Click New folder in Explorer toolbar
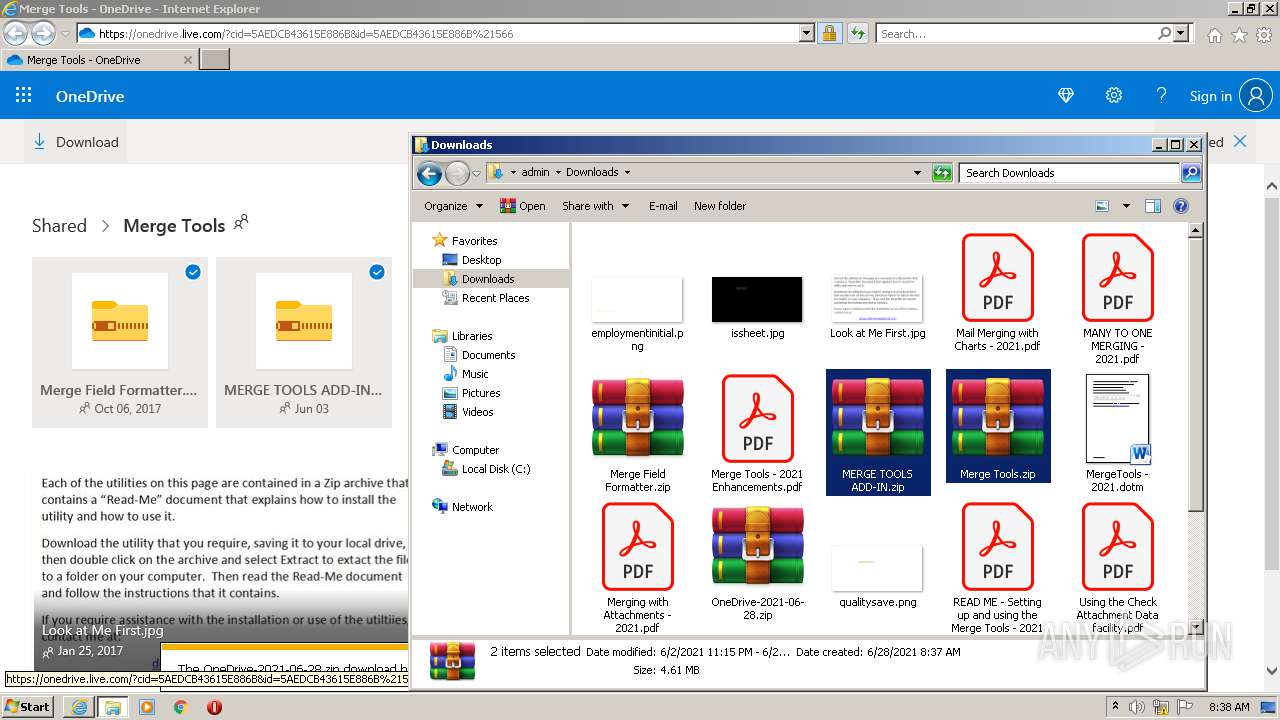This screenshot has width=1280, height=720. click(x=720, y=206)
